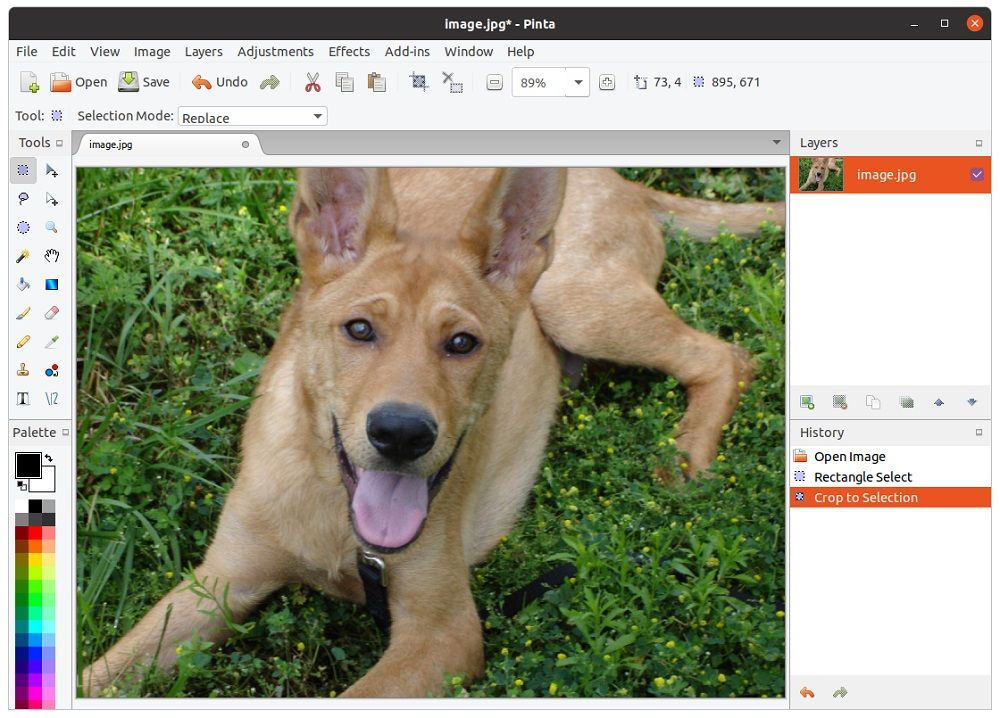Select the Gradient tool
Screen dimensions: 1000x718
pos(52,284)
